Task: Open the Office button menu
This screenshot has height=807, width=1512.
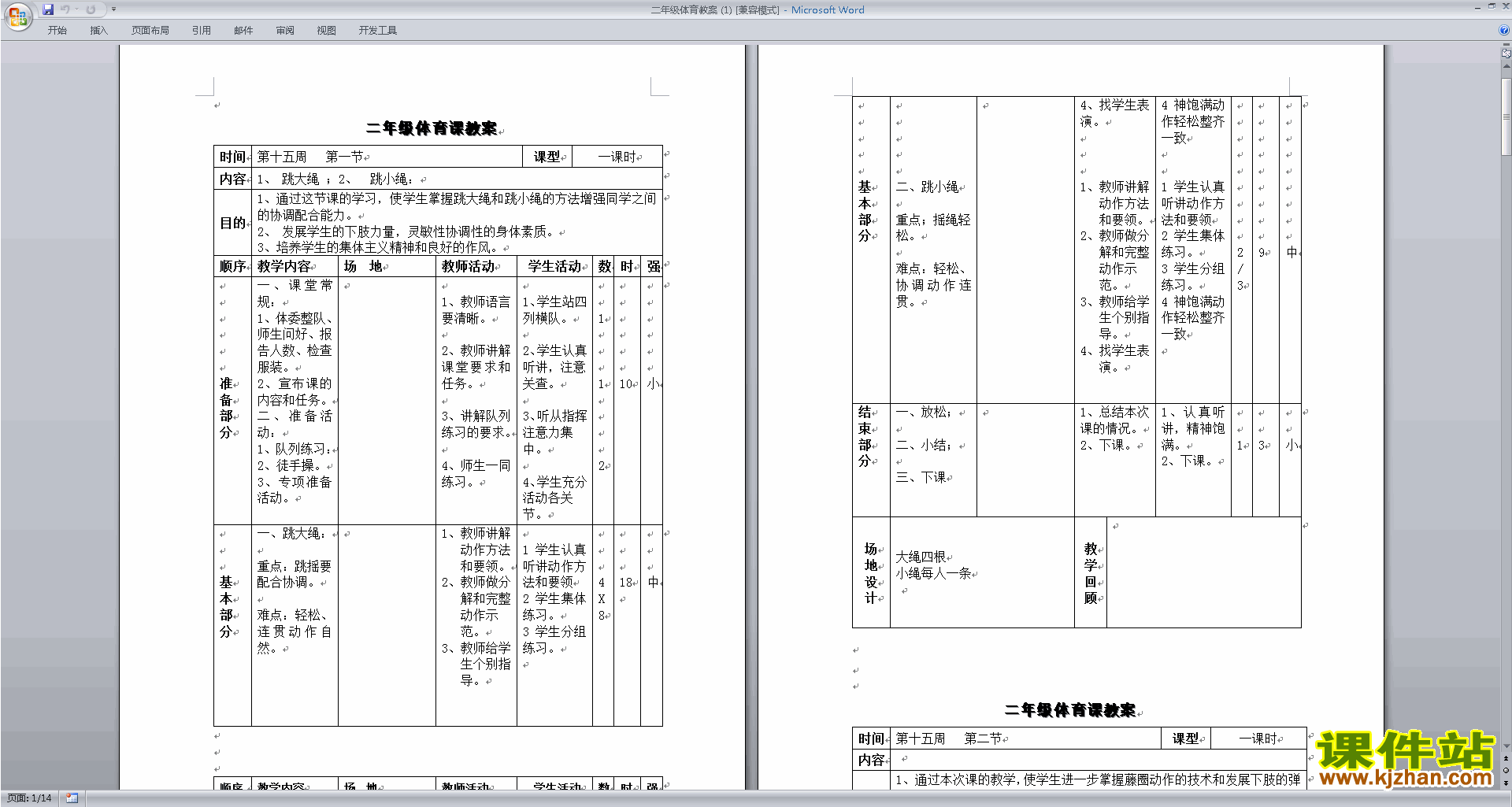Action: click(17, 16)
